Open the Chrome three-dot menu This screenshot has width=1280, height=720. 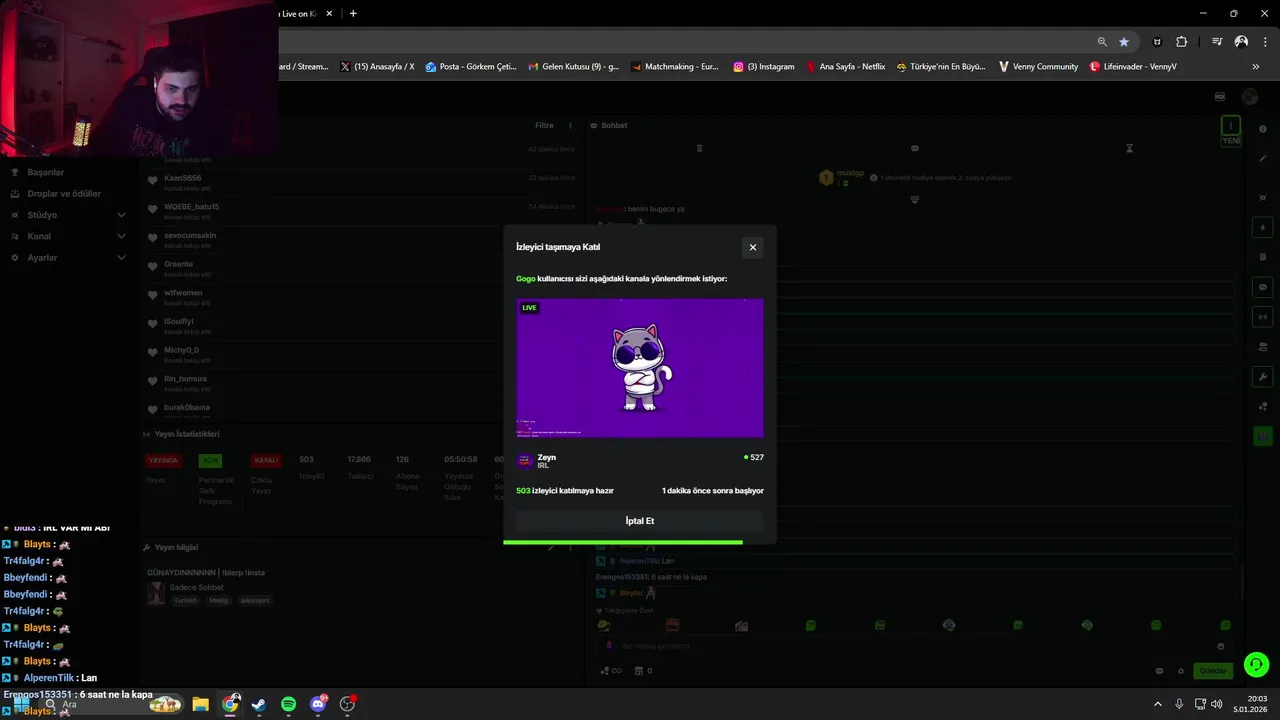1263,42
